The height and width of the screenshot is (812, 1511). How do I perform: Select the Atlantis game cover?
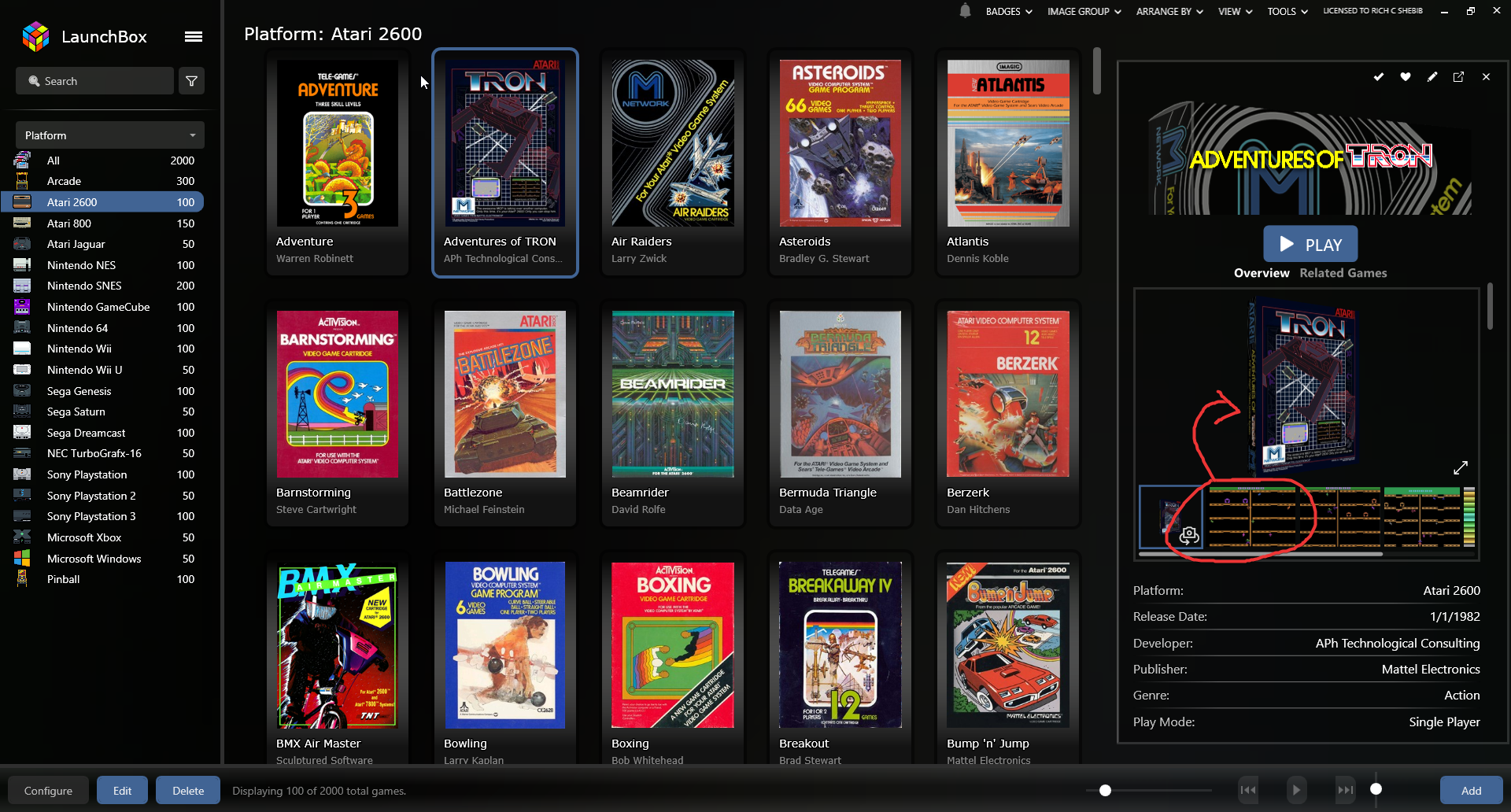[x=1008, y=143]
